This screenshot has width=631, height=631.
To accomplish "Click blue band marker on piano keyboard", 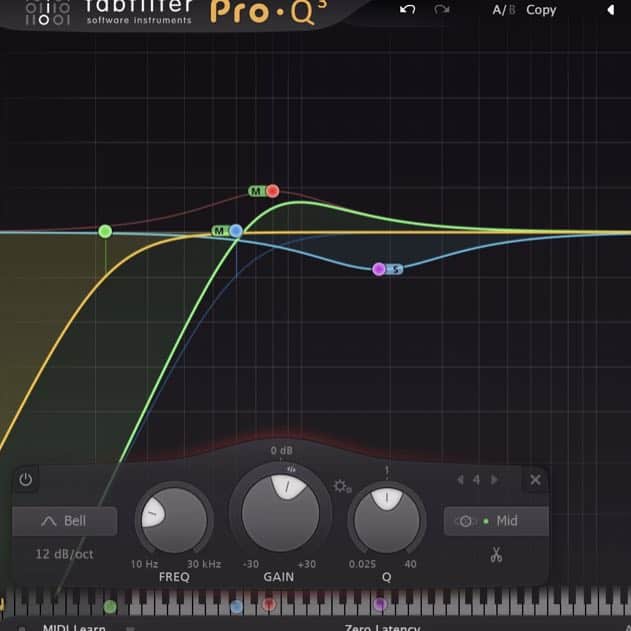I will (236, 606).
